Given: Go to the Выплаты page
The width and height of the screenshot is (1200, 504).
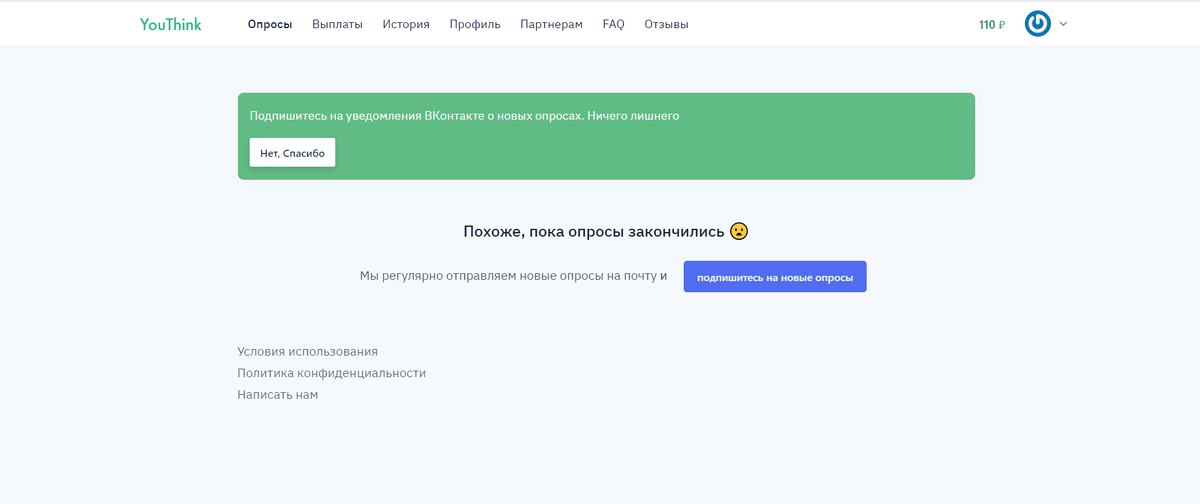Looking at the screenshot, I should click(x=337, y=24).
